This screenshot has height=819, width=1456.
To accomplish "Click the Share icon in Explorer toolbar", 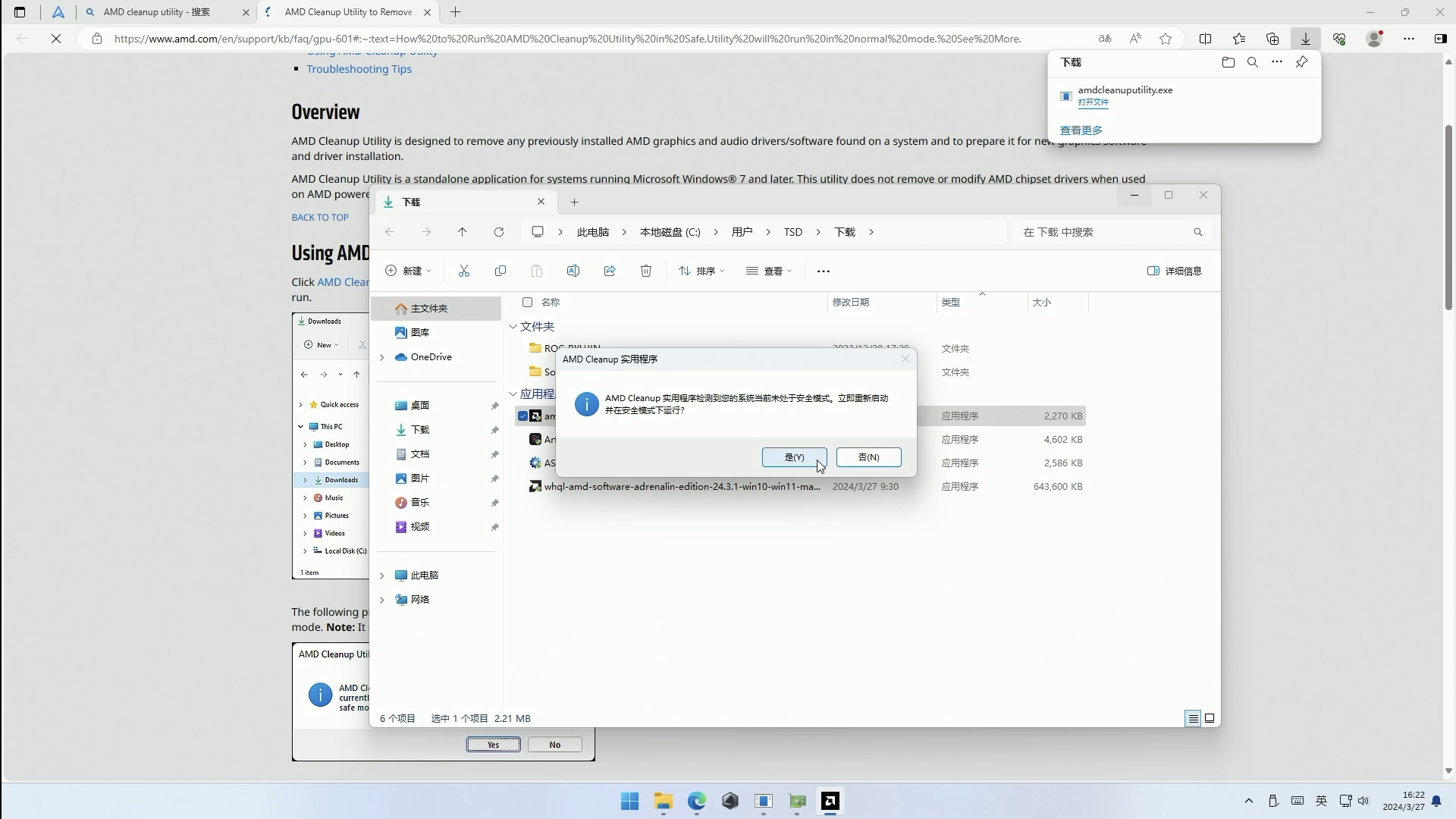I will 610,271.
